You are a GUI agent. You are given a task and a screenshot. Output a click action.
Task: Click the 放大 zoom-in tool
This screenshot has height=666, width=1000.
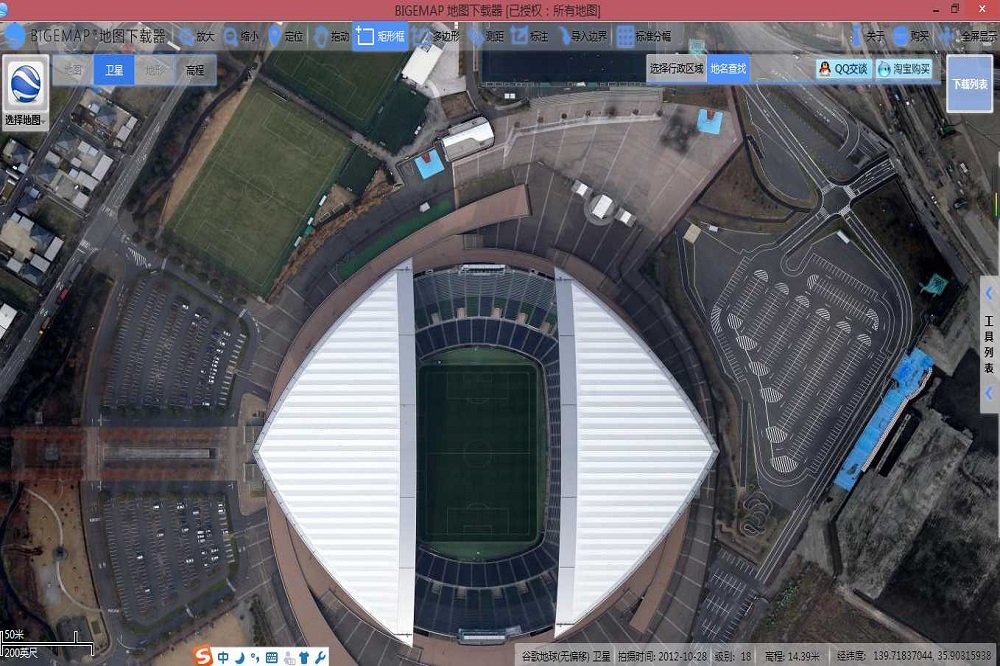[x=197, y=36]
